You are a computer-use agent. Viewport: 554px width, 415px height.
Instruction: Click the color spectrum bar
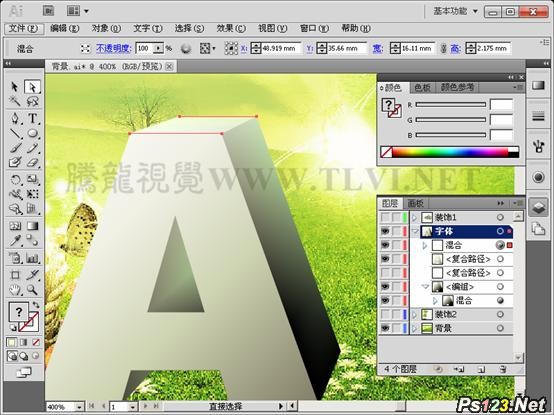450,152
